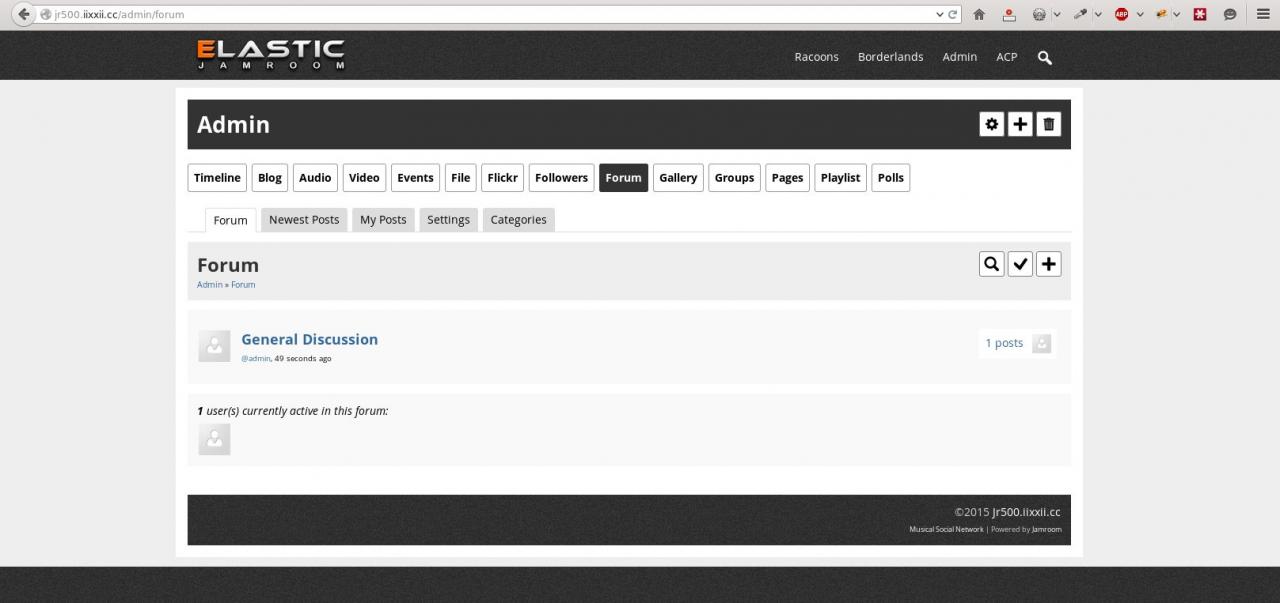Click the 1 posts count

coord(1004,343)
